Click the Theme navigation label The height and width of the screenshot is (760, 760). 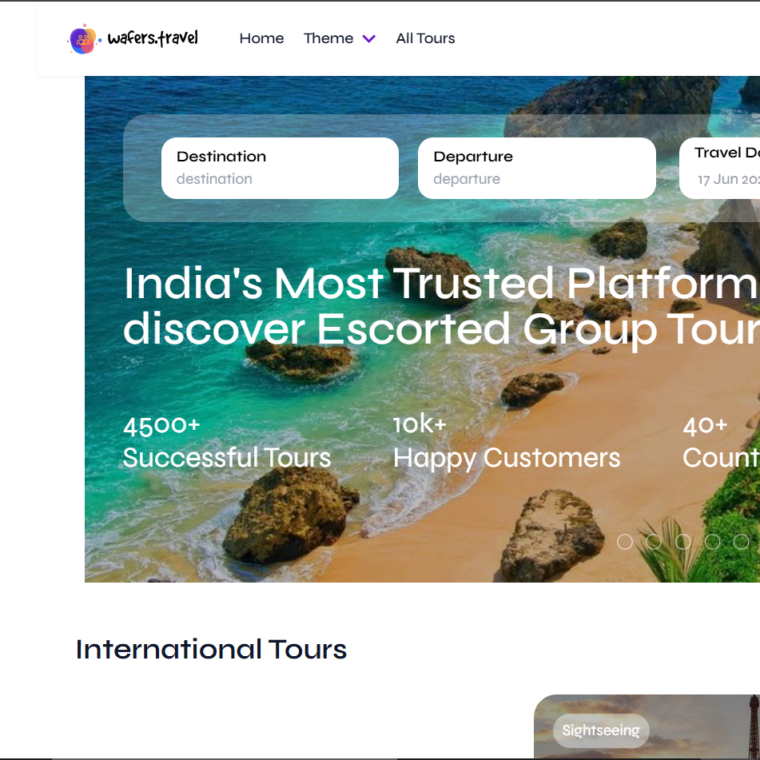coord(328,38)
